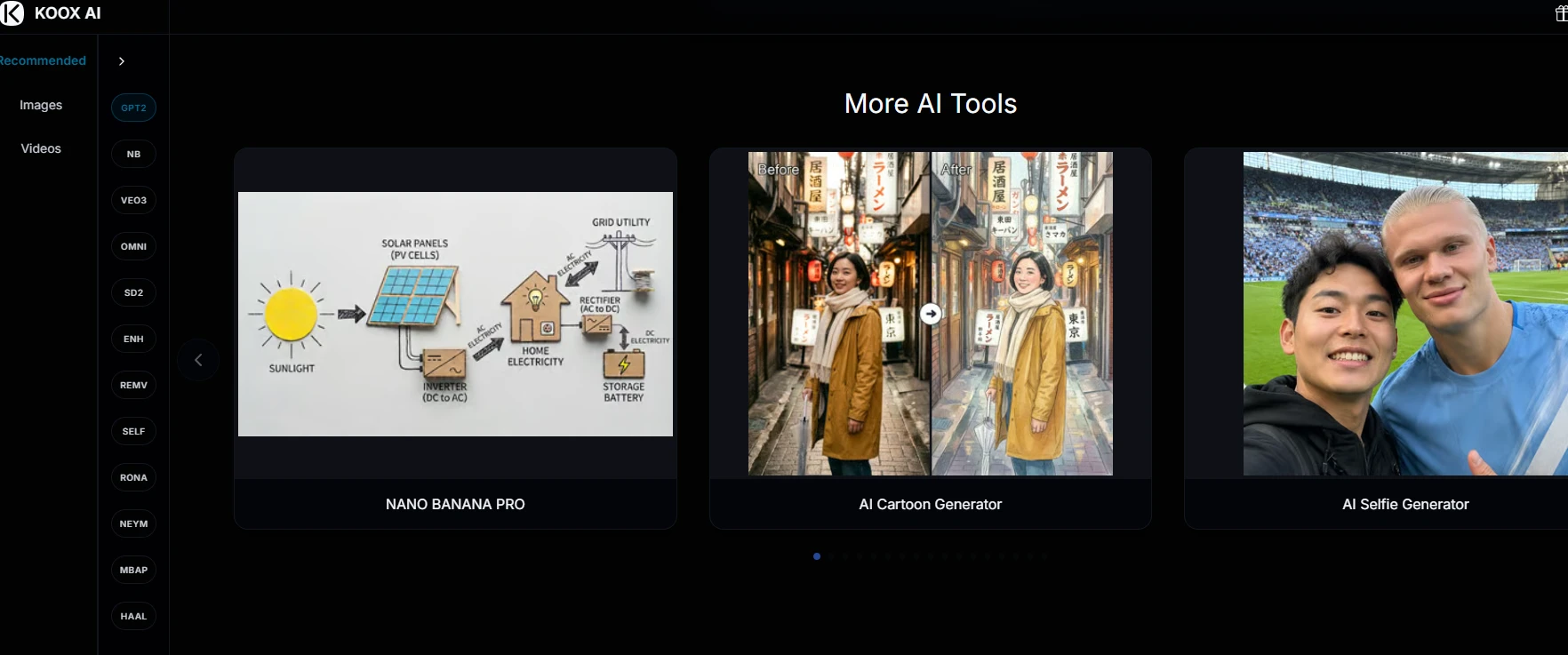
Task: Select the first carousel pagination dot
Action: pos(817,556)
